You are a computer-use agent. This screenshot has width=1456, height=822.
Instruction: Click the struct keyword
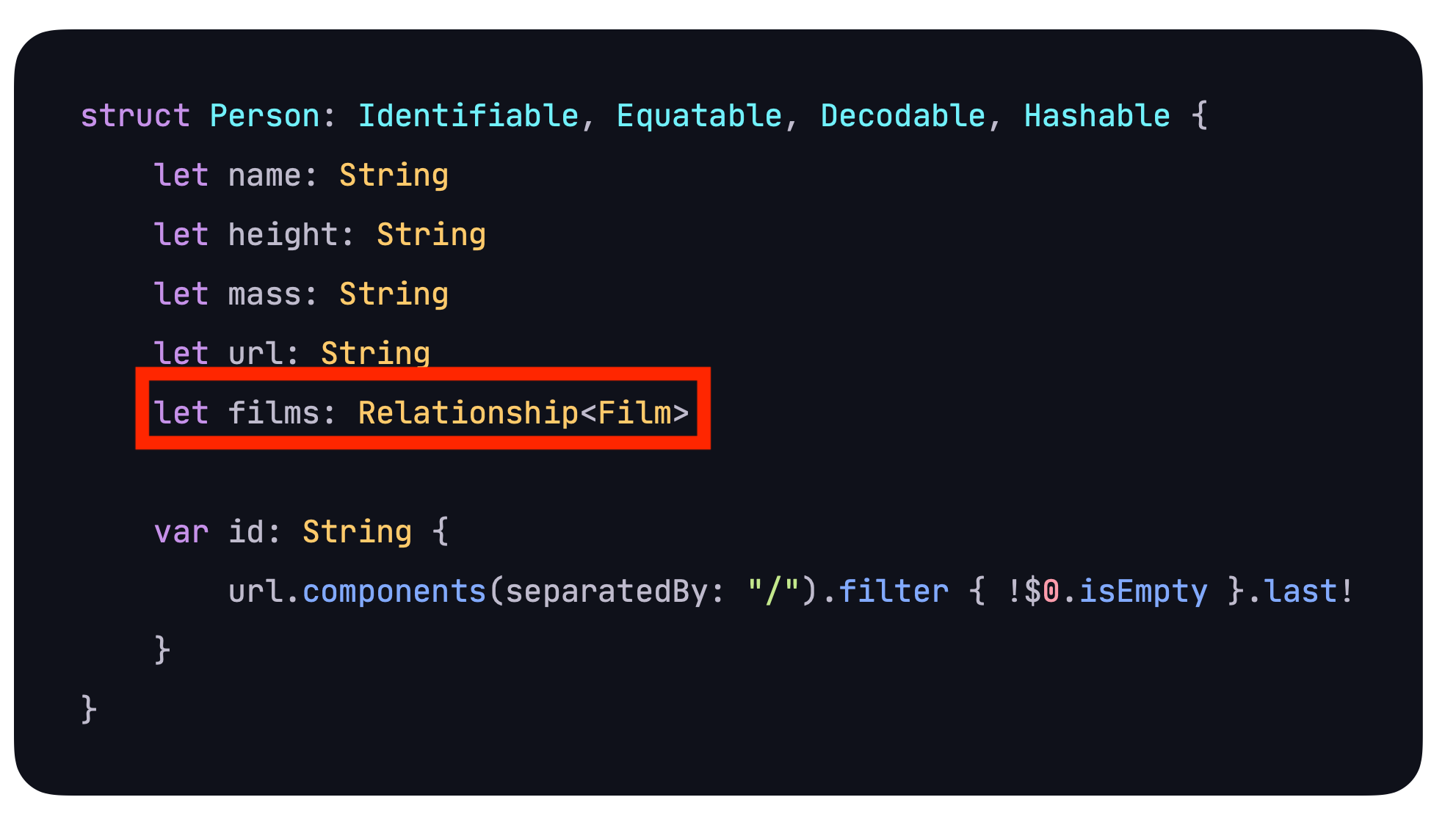[x=135, y=116]
